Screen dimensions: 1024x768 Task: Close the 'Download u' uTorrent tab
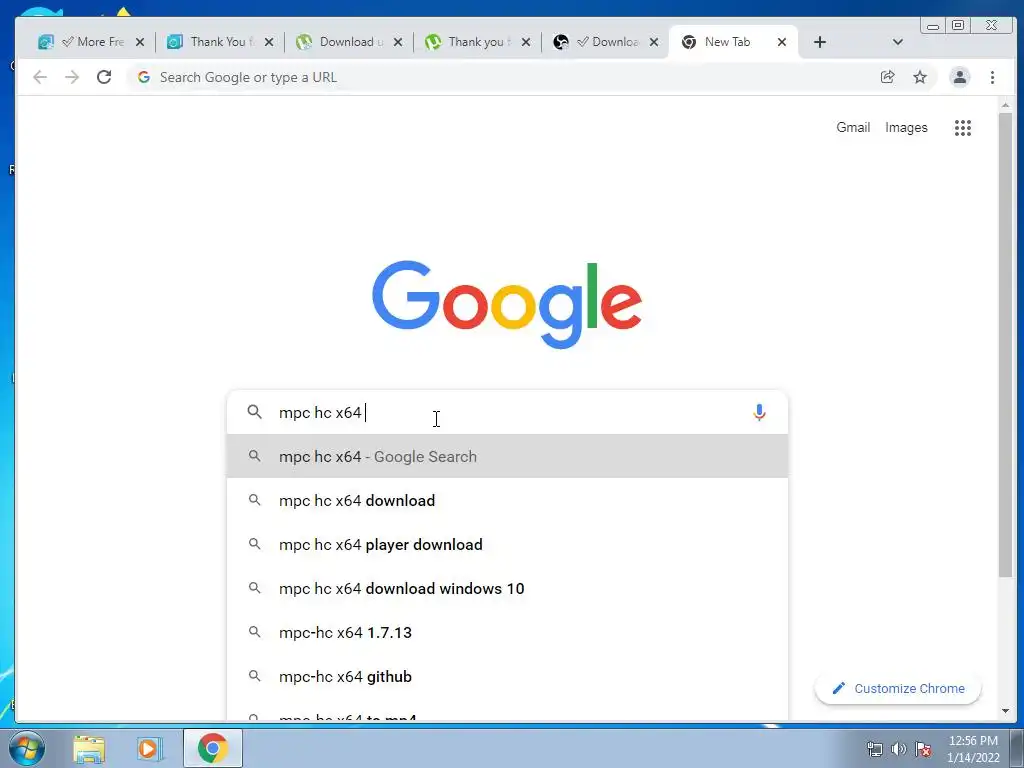click(x=398, y=42)
